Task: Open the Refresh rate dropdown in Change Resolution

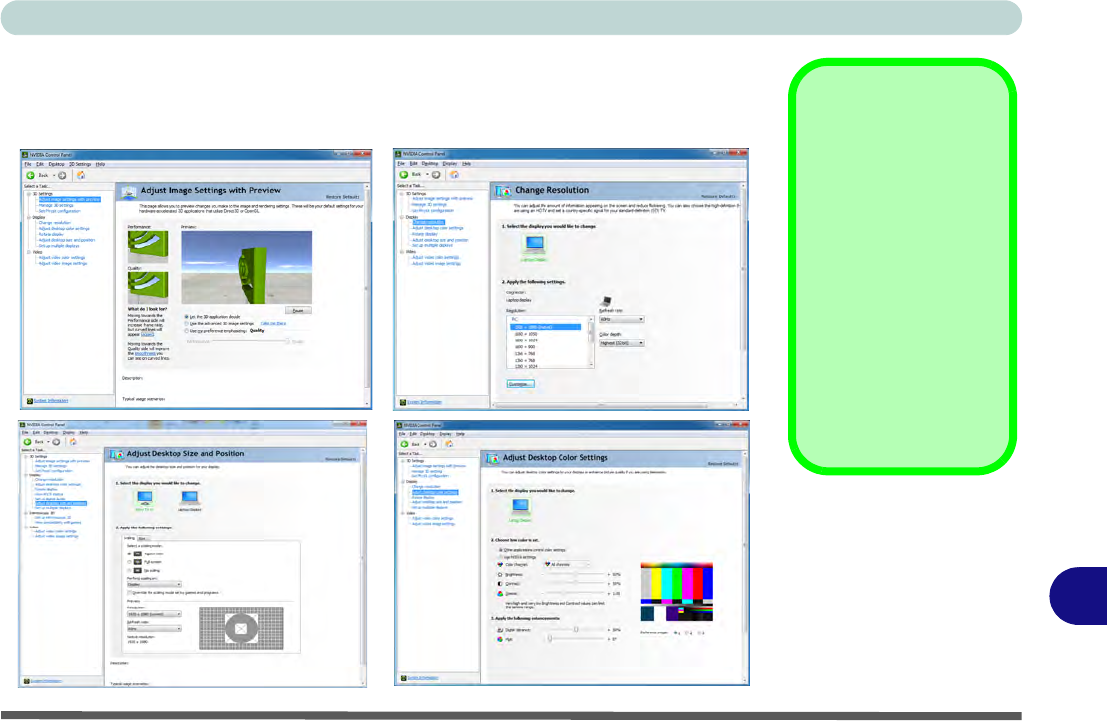Action: 621,320
